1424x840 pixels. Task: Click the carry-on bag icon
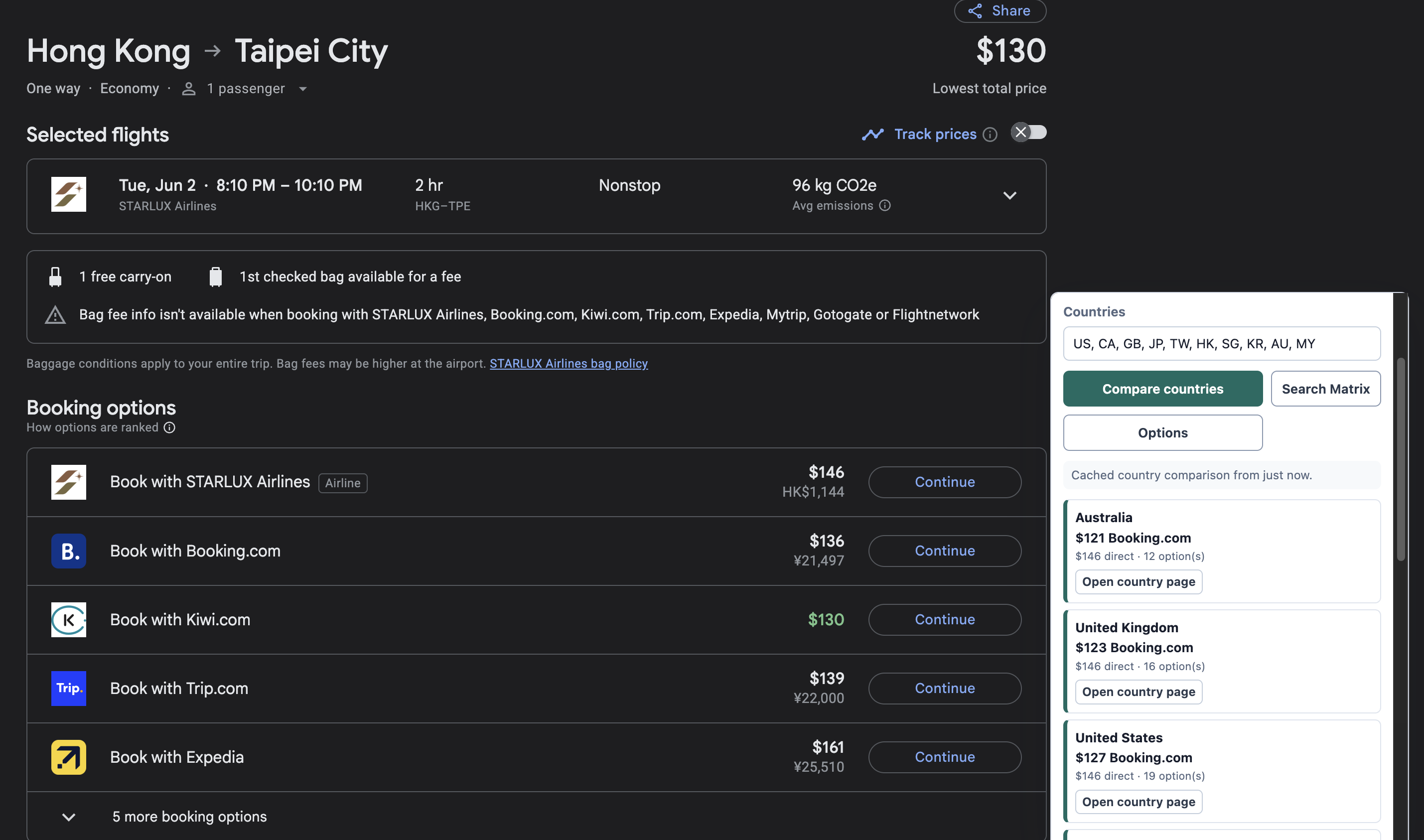tap(55, 277)
